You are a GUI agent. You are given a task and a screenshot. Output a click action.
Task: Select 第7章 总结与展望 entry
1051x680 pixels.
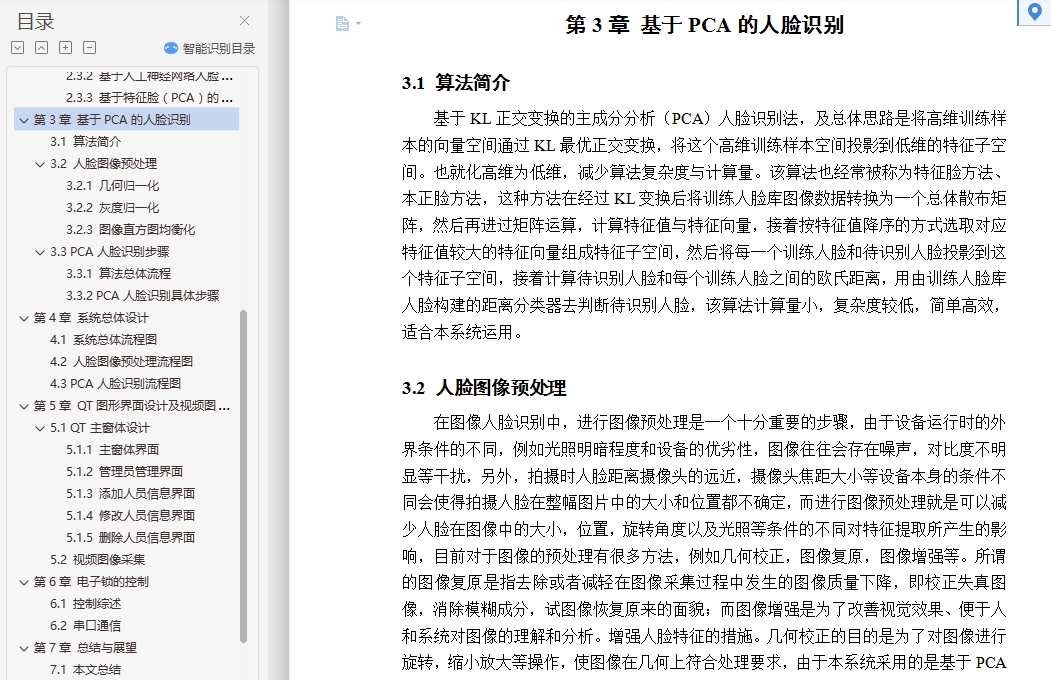coord(85,648)
